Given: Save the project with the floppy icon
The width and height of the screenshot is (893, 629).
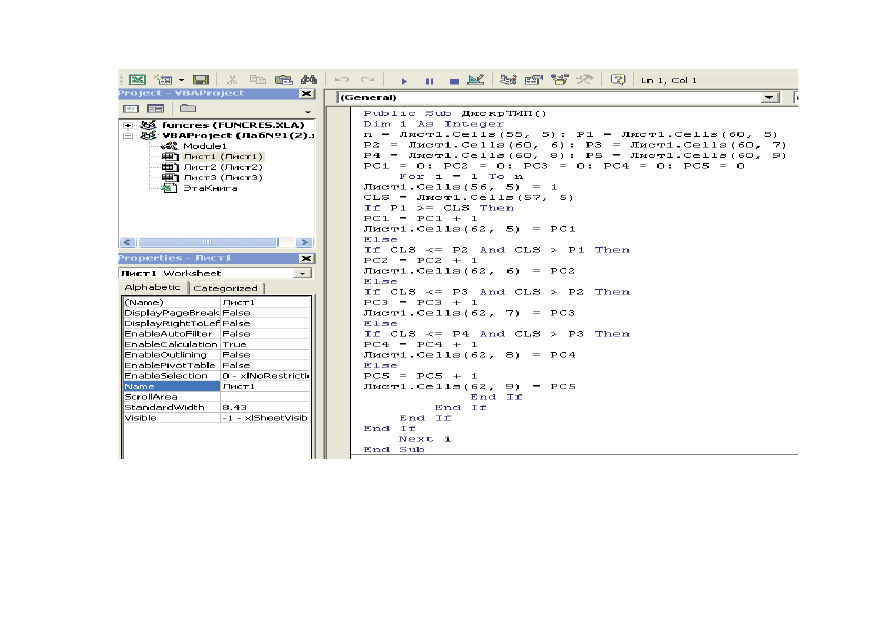Looking at the screenshot, I should pyautogui.click(x=200, y=80).
